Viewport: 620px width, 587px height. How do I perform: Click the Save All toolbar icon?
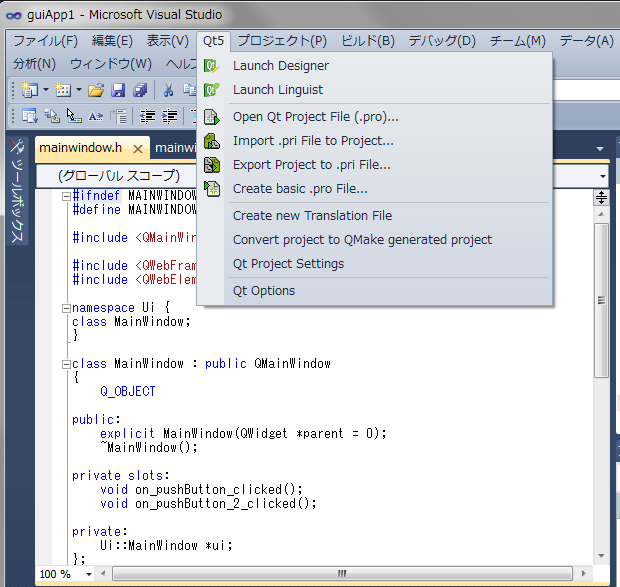(139, 90)
